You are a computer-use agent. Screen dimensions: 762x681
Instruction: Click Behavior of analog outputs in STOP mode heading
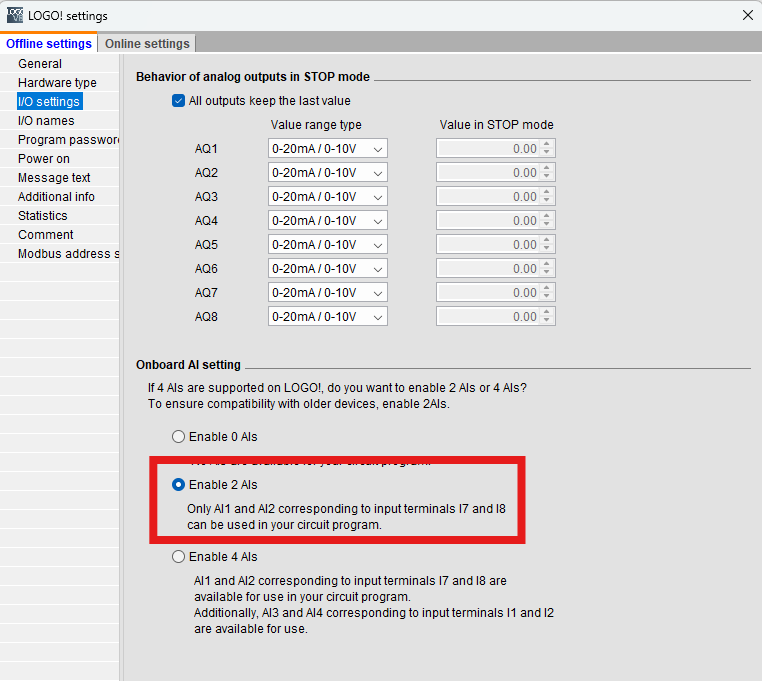tap(253, 77)
